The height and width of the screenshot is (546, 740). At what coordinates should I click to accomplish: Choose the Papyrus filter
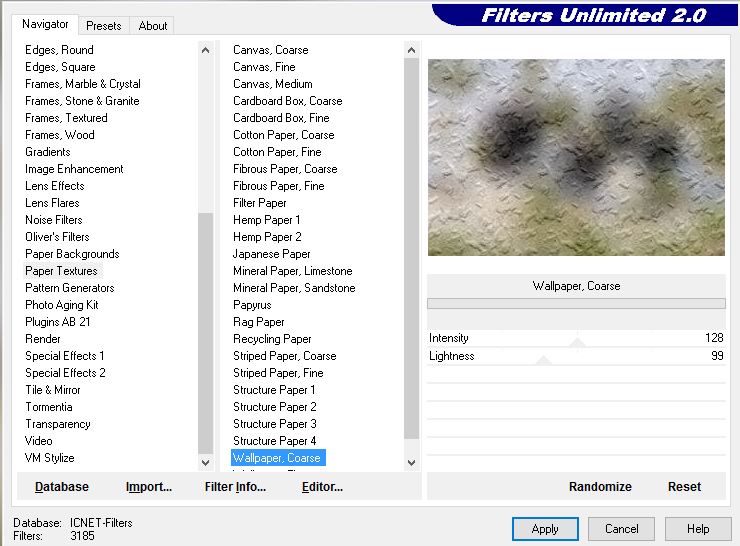pos(252,305)
